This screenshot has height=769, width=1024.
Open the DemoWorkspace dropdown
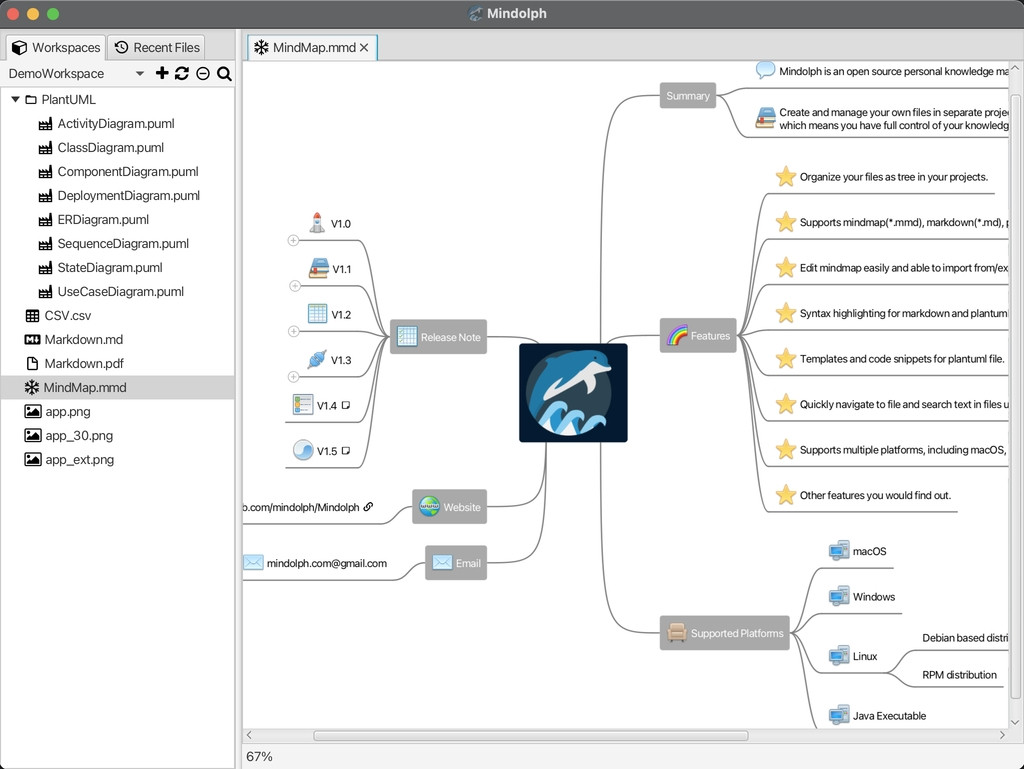point(140,74)
